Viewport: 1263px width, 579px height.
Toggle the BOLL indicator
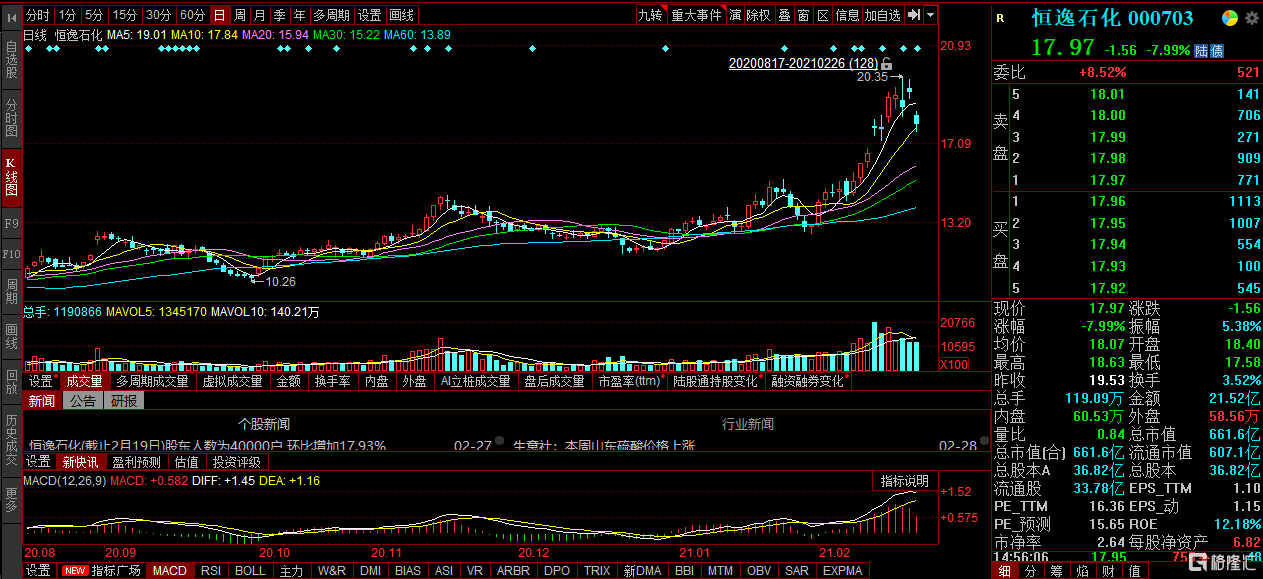click(x=250, y=571)
